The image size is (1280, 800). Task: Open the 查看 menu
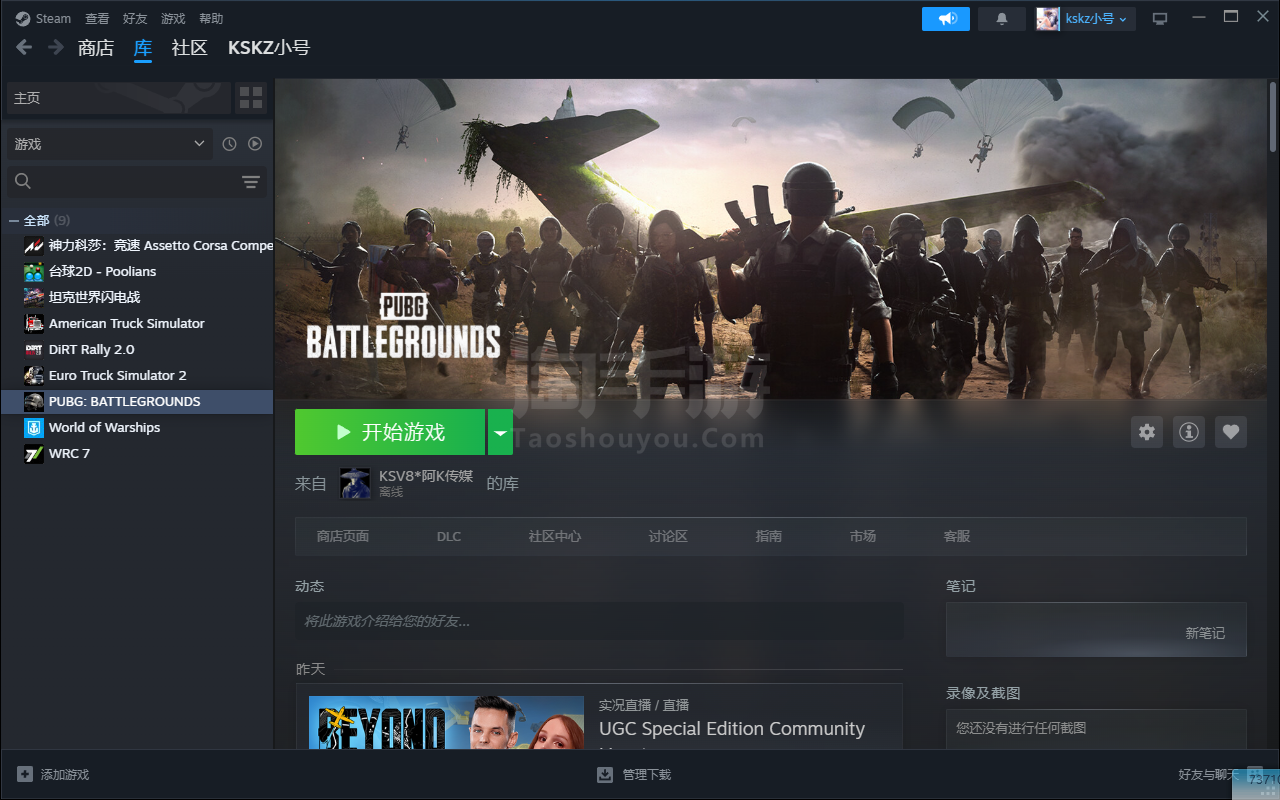(x=97, y=18)
